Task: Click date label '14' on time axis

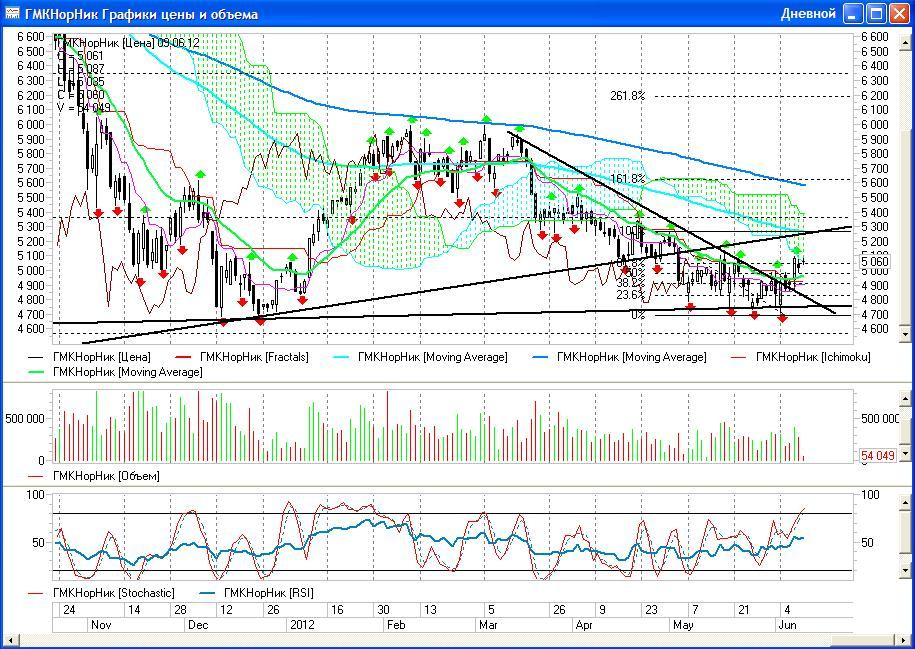Action: click(134, 610)
